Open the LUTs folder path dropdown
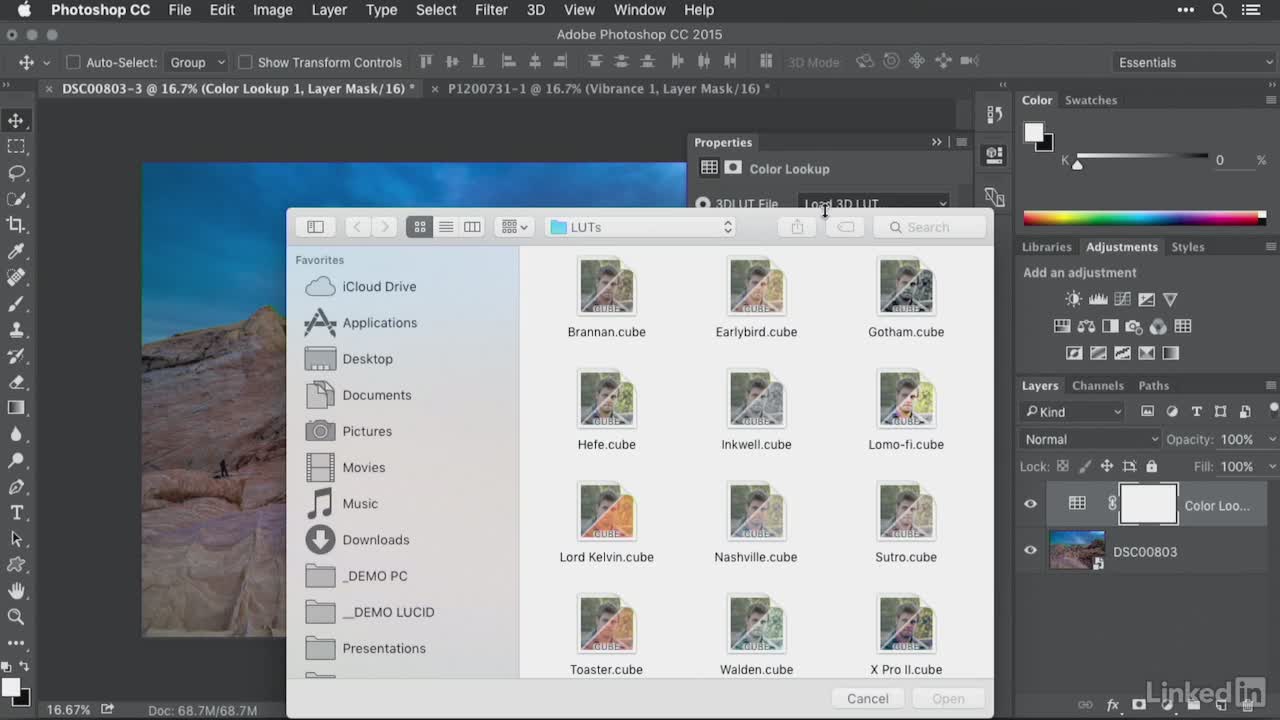This screenshot has height=720, width=1280. (x=641, y=227)
